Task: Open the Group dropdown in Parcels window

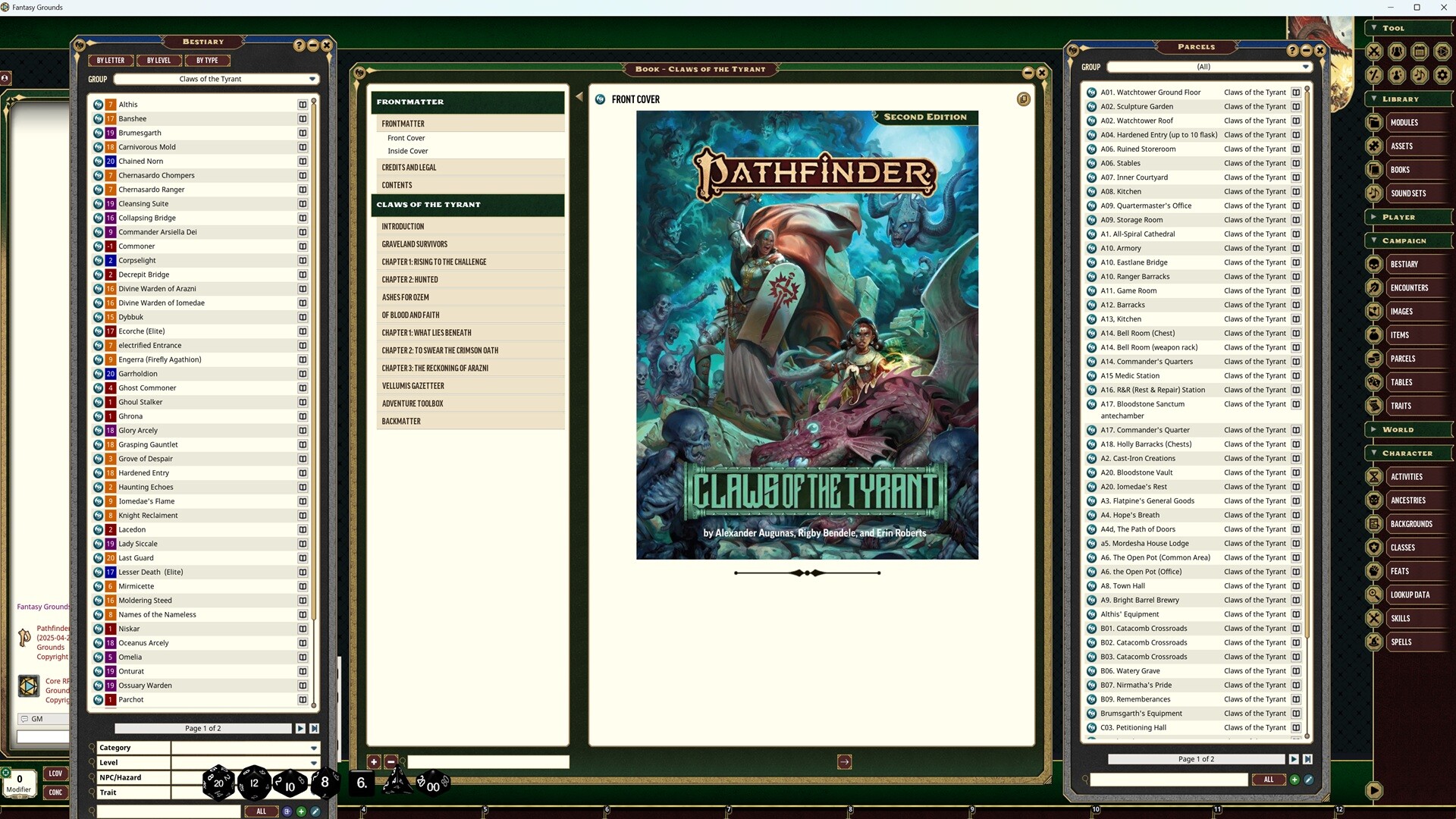Action: (x=1205, y=67)
